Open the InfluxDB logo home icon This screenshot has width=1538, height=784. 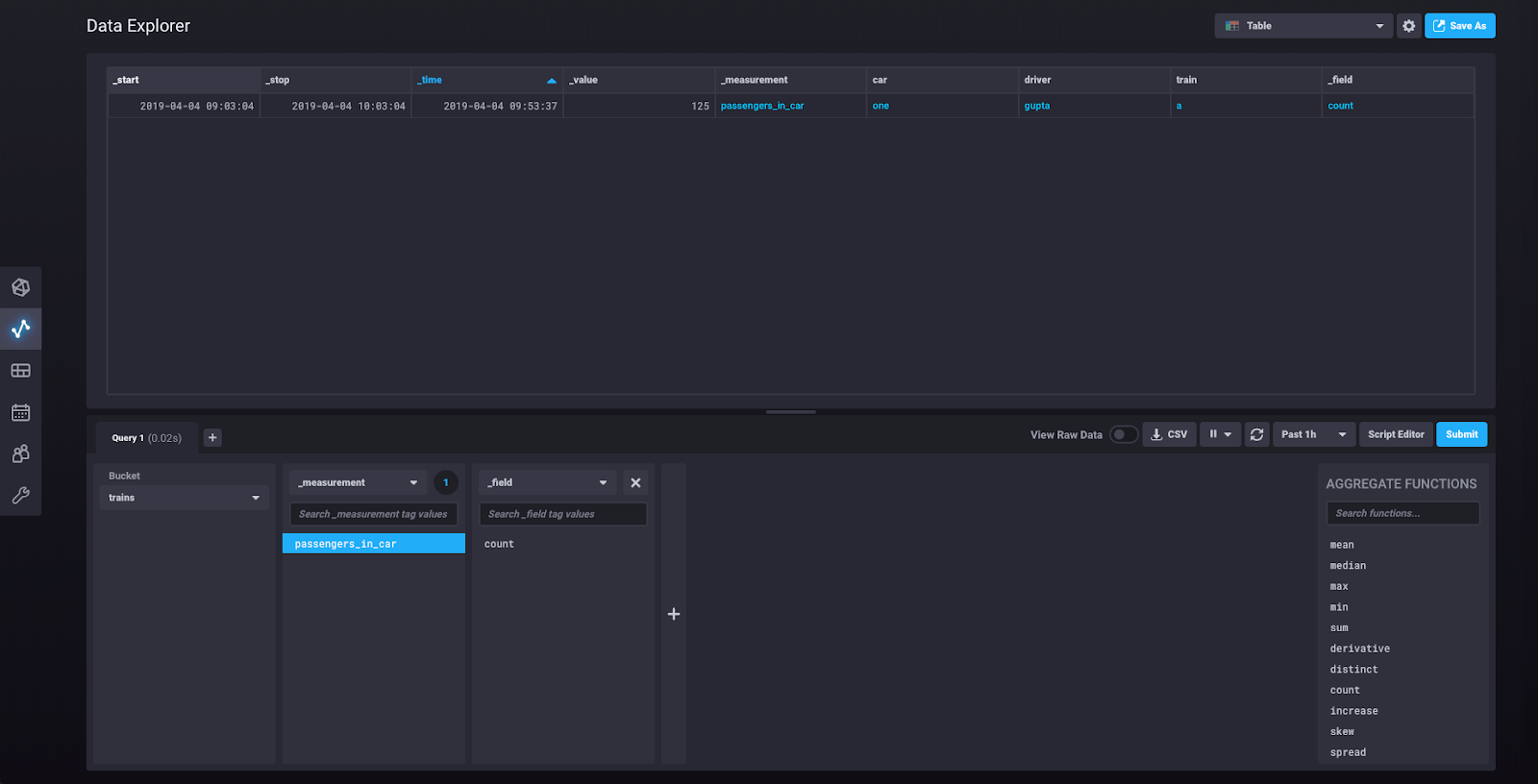(x=20, y=287)
